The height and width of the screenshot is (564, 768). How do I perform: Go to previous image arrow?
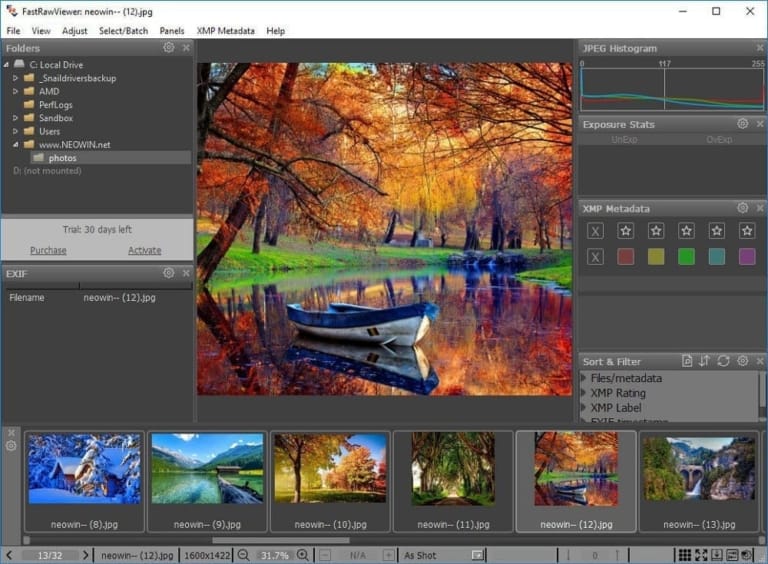pyautogui.click(x=10, y=555)
